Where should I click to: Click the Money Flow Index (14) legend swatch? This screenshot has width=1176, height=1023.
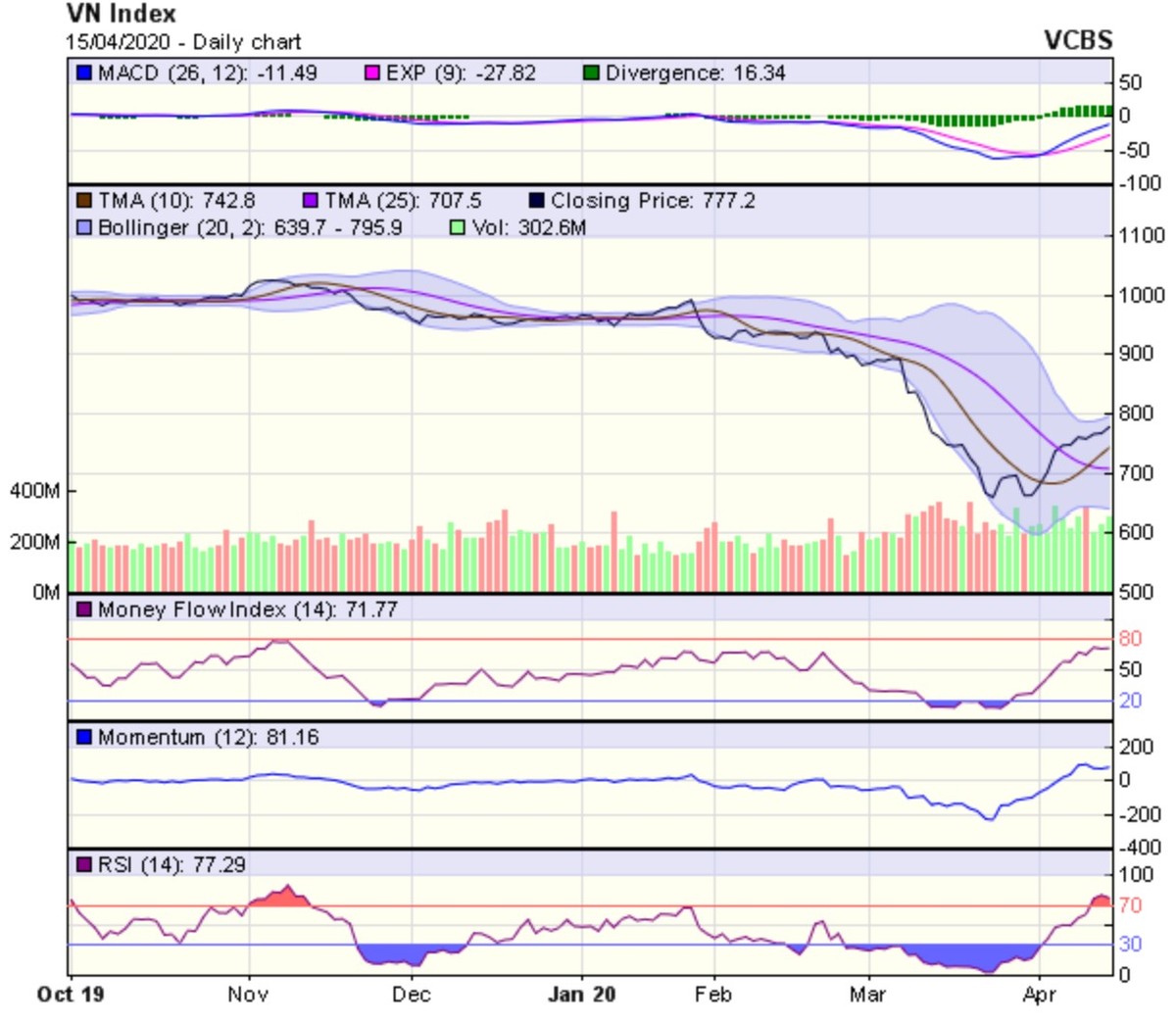click(84, 609)
